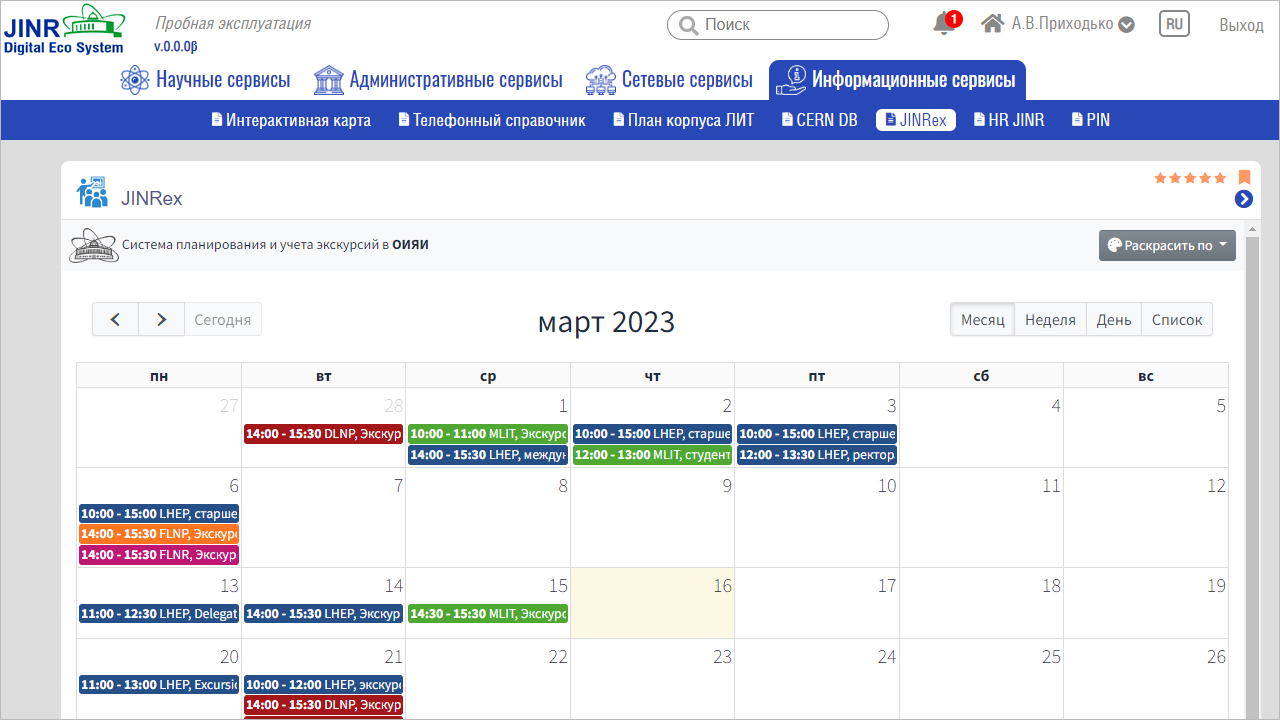Click the home icon next to the username
The height and width of the screenshot is (720, 1280).
coord(992,24)
